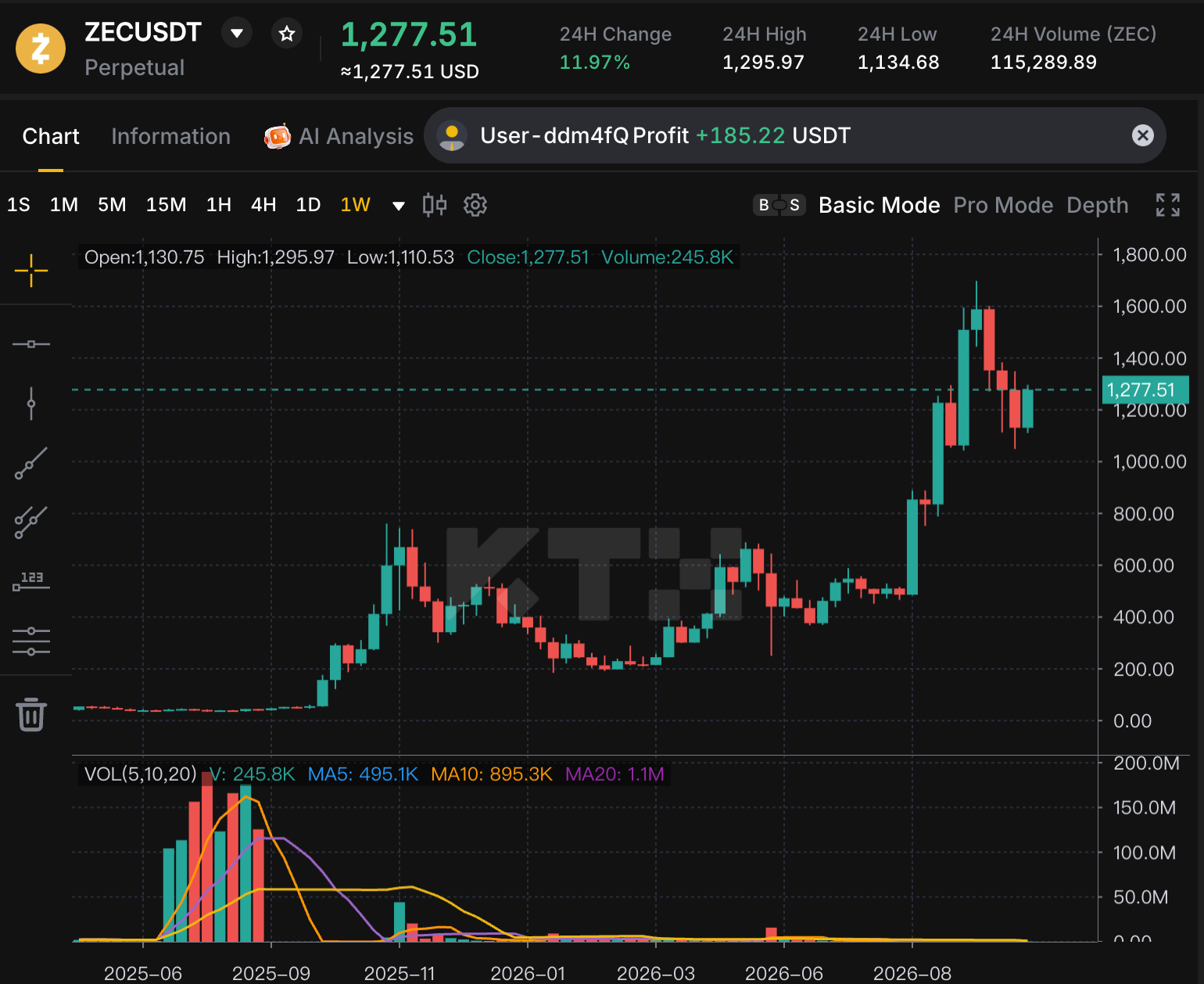This screenshot has height=984, width=1204.
Task: Select the horizontal line drawing tool
Action: coord(31,344)
